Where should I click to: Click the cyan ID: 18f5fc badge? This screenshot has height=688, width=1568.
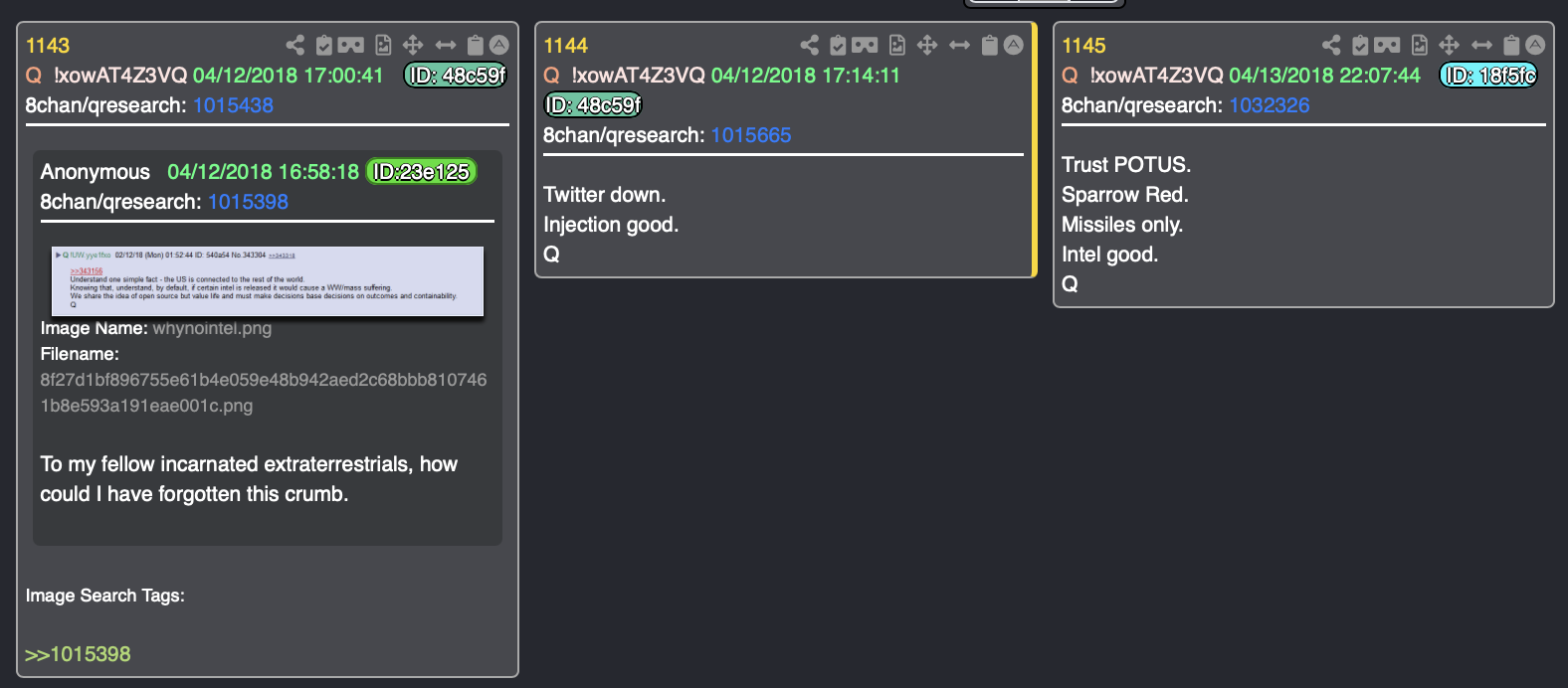point(1488,76)
